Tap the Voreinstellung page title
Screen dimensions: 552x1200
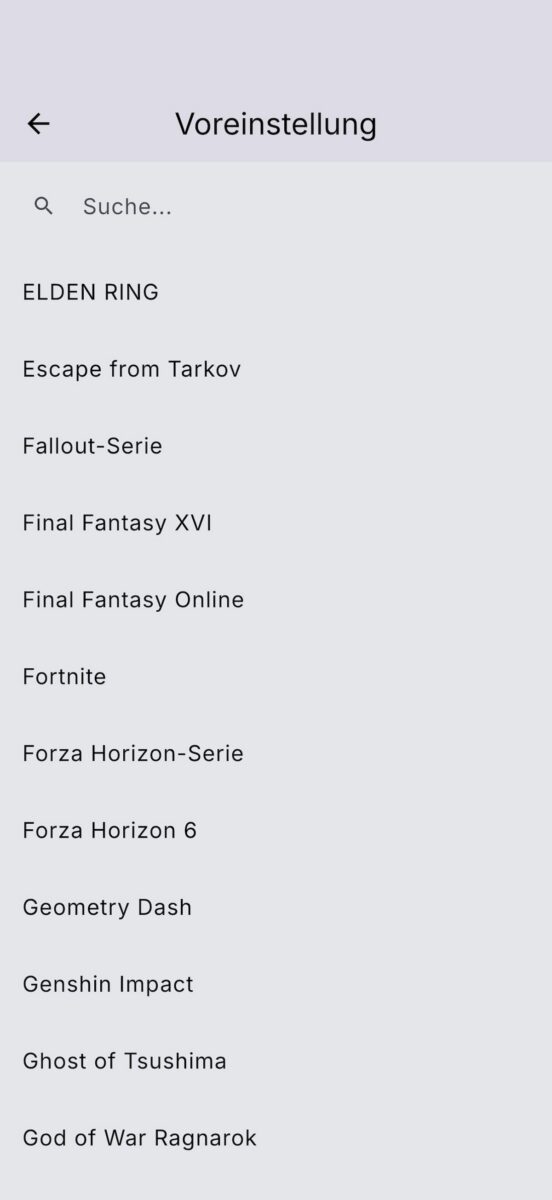276,124
